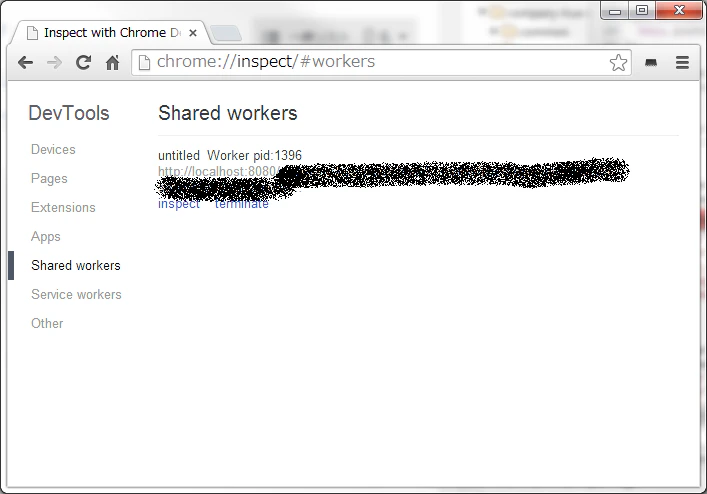
Task: Click the page icon in the address bar
Action: click(x=144, y=62)
